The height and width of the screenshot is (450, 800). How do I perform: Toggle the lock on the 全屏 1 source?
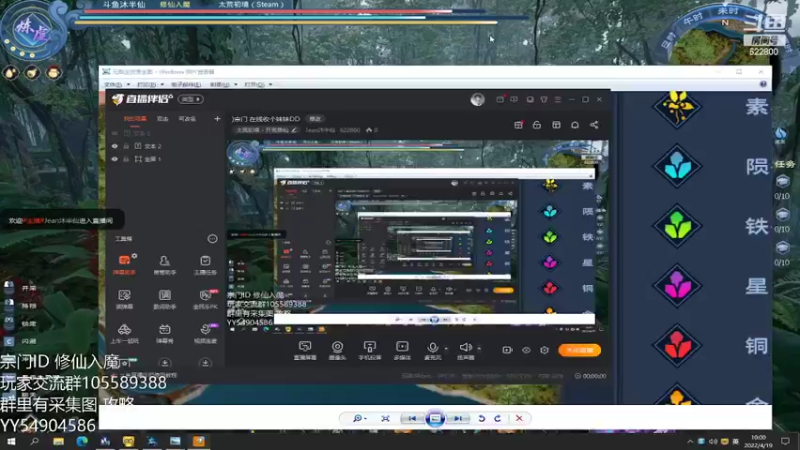point(126,159)
